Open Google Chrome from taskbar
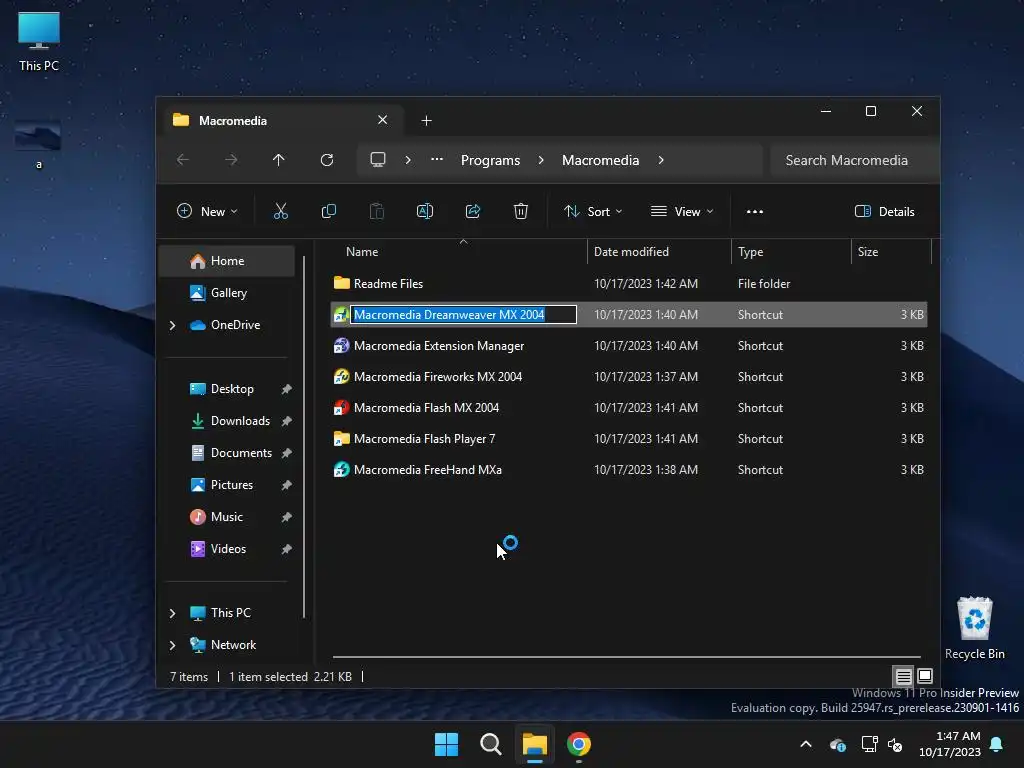Screen dimensions: 1024x768 [579, 744]
